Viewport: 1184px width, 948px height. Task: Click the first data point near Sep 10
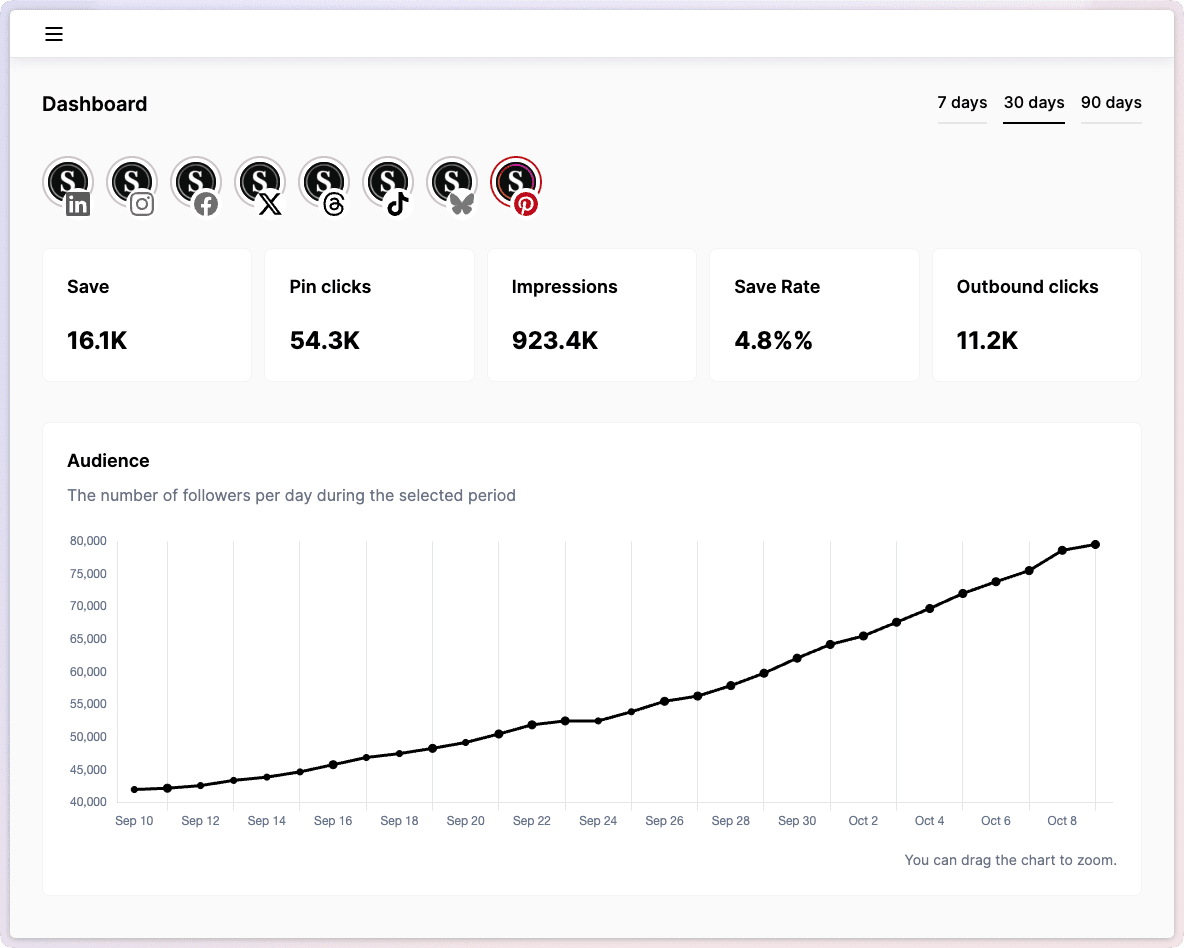[x=134, y=790]
